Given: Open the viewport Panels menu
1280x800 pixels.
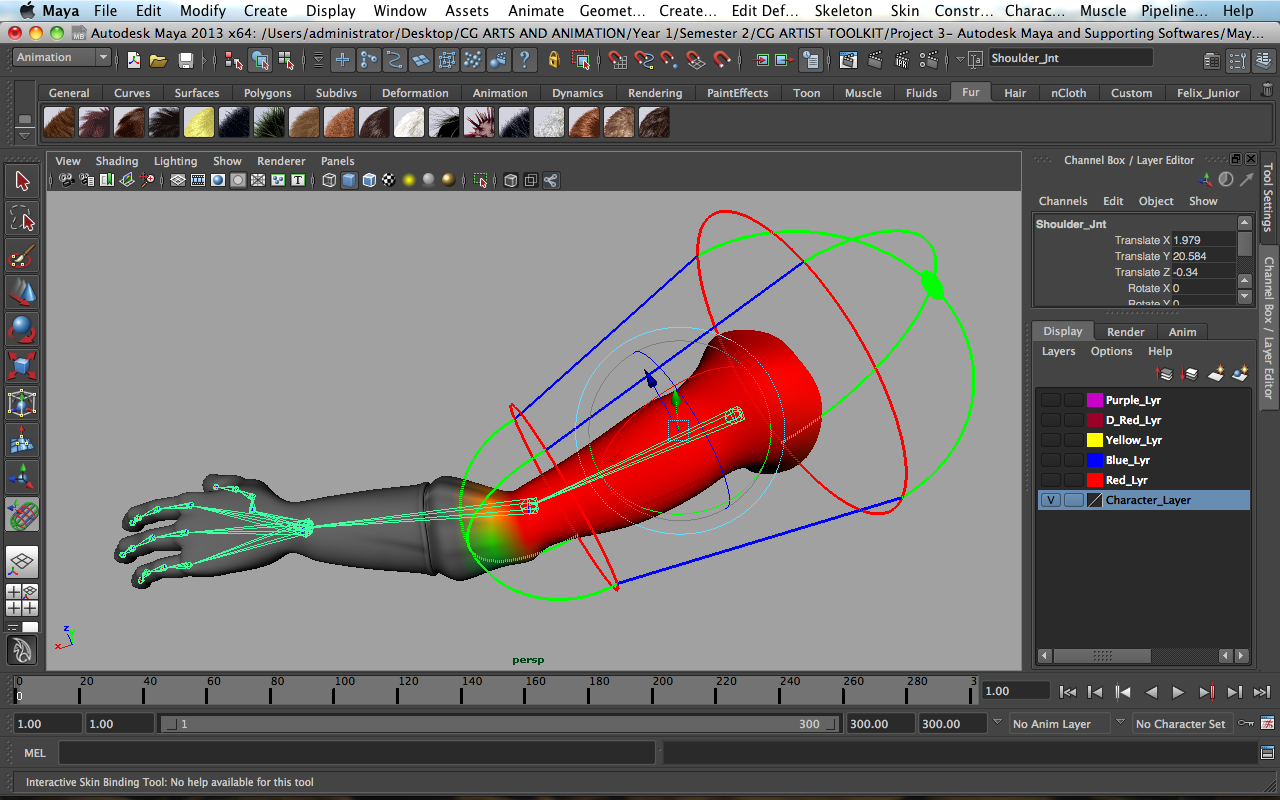Looking at the screenshot, I should click(338, 161).
